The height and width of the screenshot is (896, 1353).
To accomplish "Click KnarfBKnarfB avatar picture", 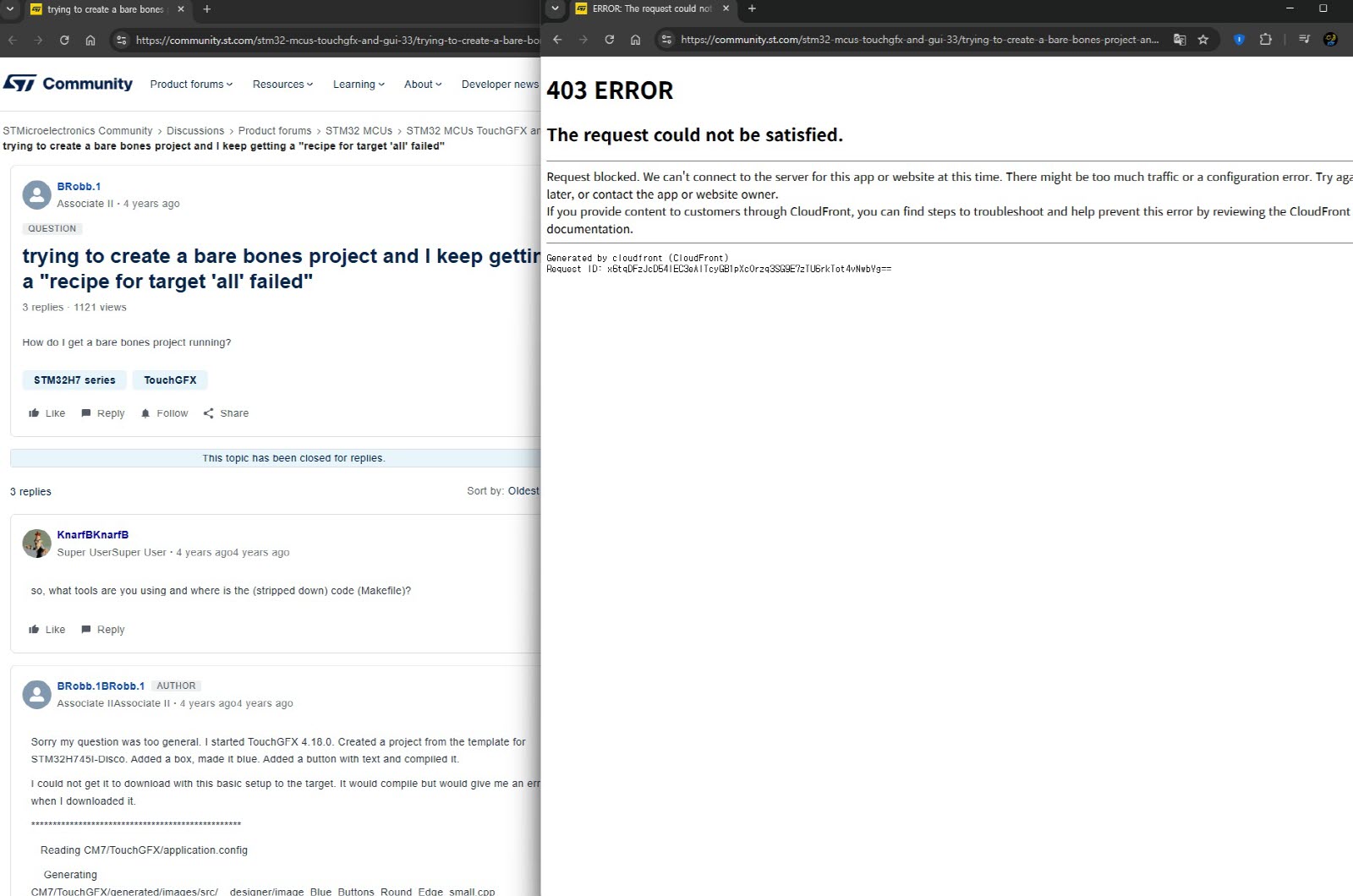I will pos(36,544).
